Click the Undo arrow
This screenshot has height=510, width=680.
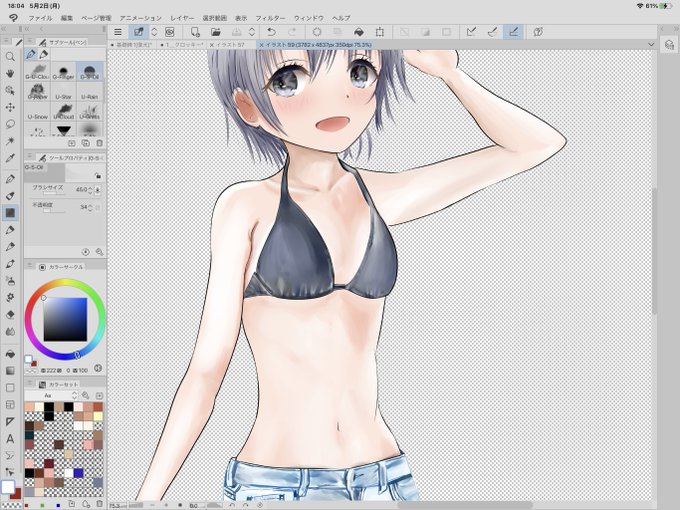click(271, 32)
